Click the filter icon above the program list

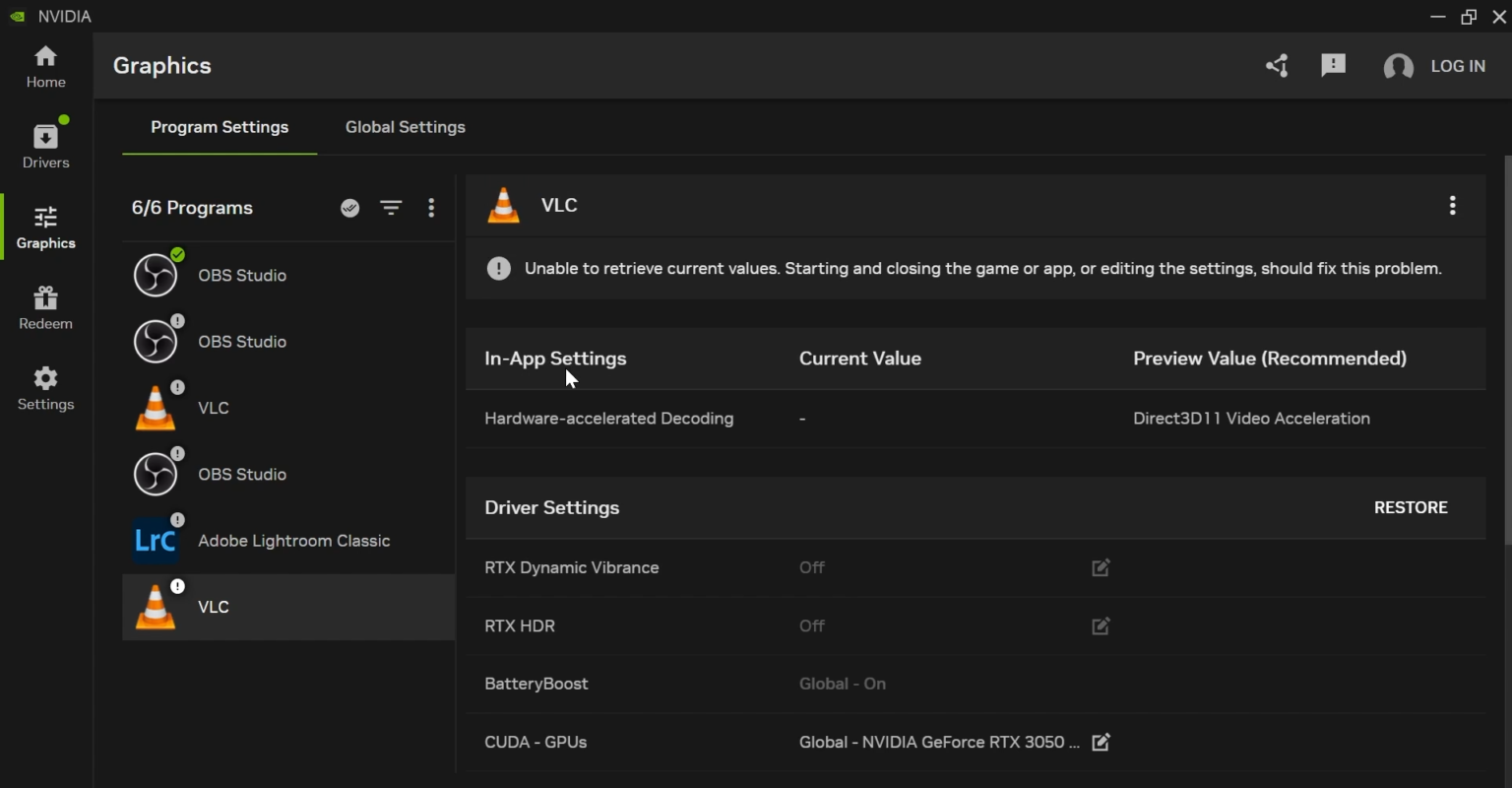coord(391,208)
